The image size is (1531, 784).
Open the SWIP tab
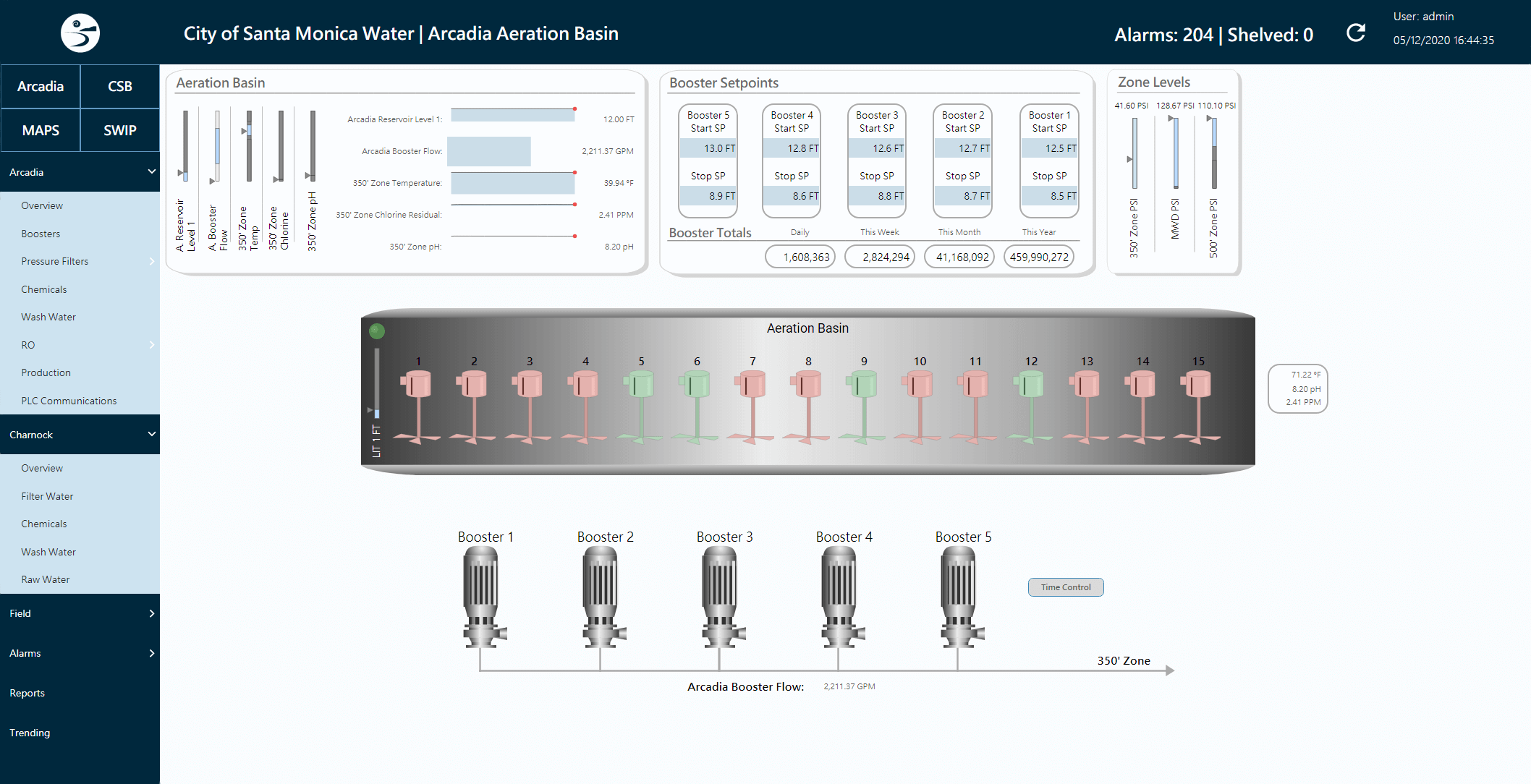coord(120,131)
